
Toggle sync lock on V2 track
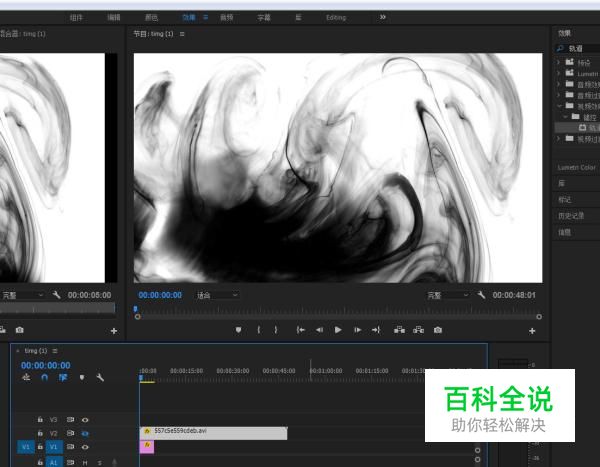click(70, 433)
